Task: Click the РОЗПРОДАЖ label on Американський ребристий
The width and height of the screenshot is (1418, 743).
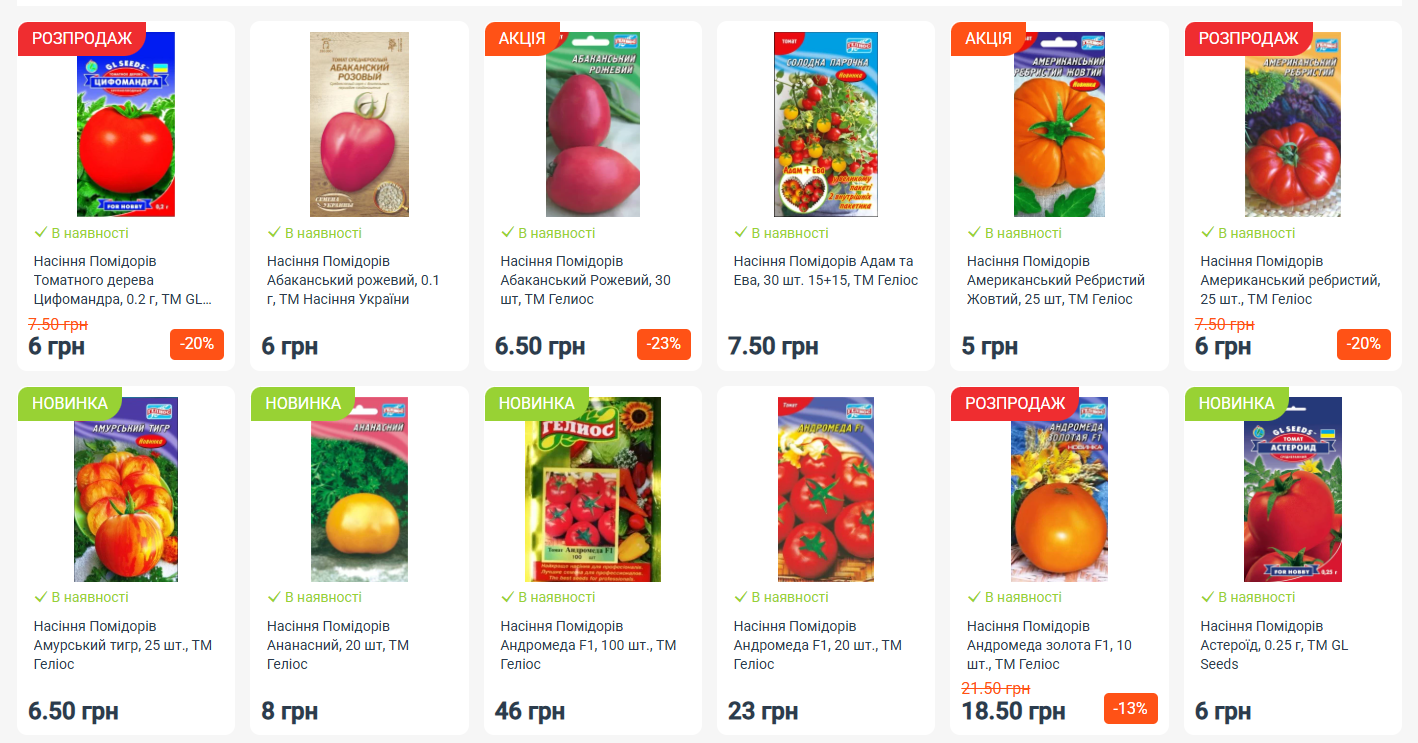Action: 1248,38
